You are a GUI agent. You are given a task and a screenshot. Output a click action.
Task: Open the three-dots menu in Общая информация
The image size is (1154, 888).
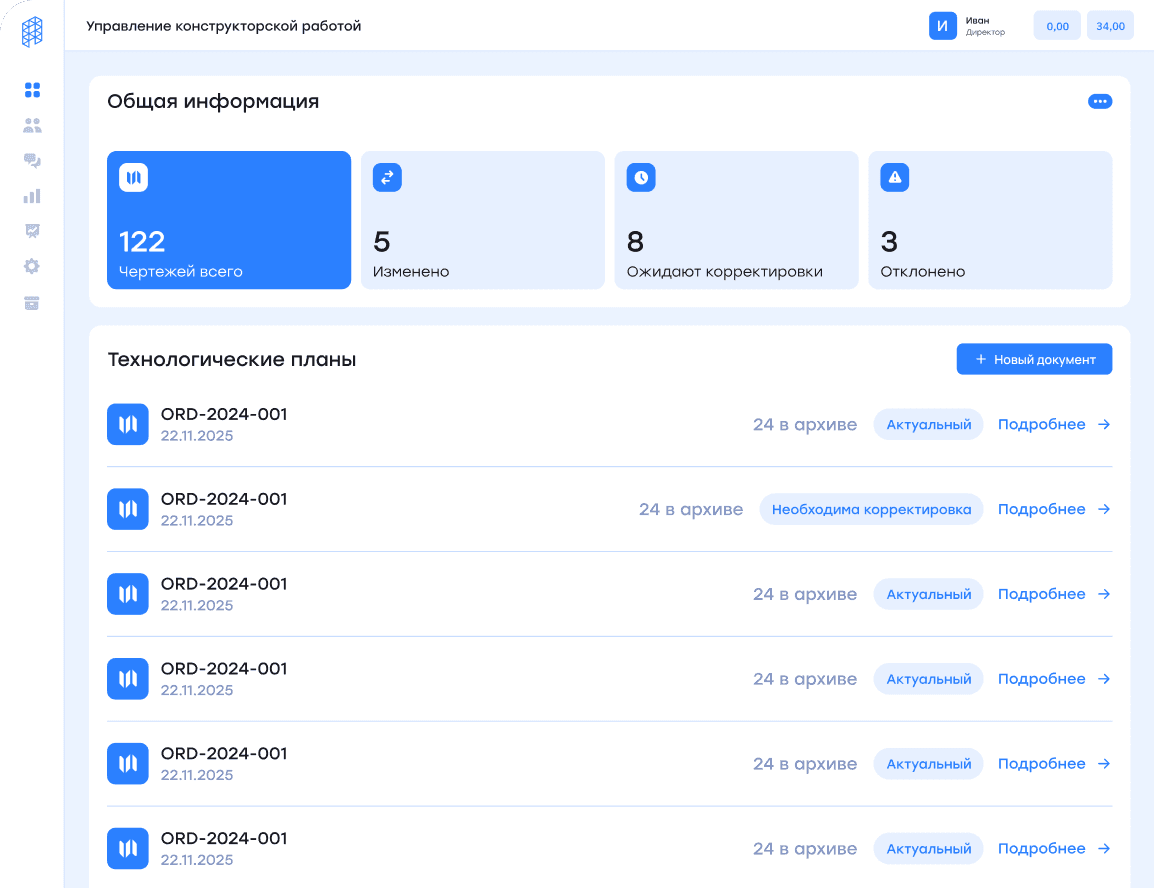(1099, 101)
